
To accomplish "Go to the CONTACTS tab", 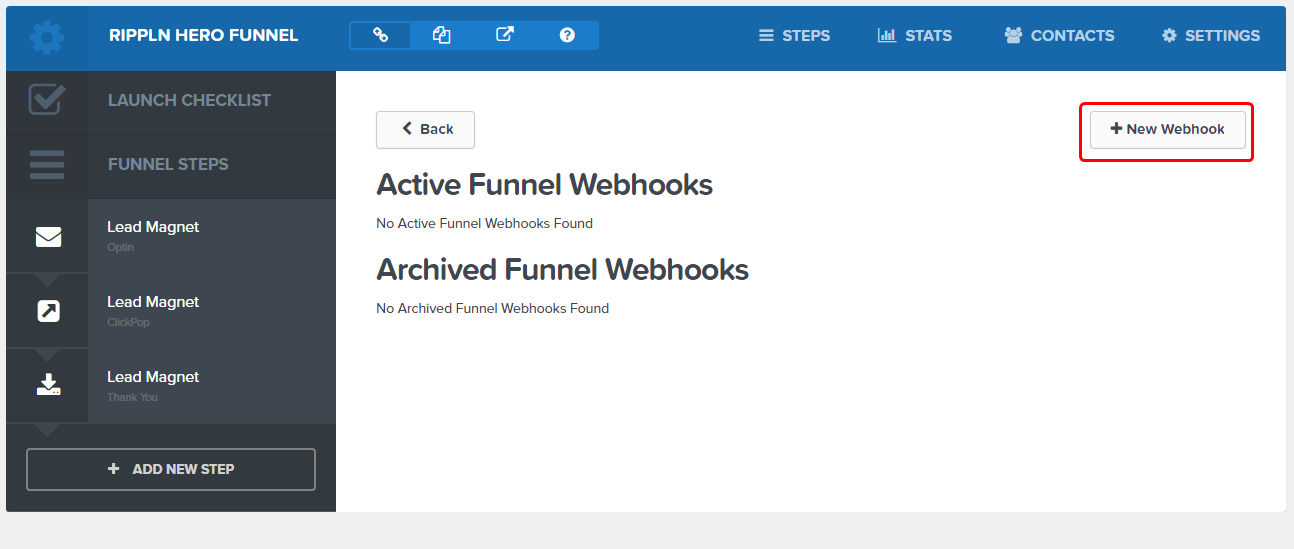I will [1059, 35].
